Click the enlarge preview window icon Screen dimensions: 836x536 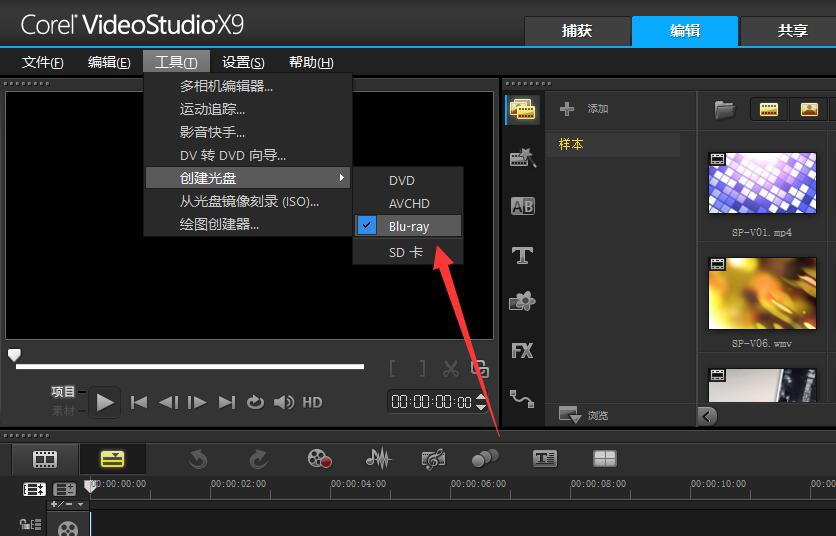480,369
